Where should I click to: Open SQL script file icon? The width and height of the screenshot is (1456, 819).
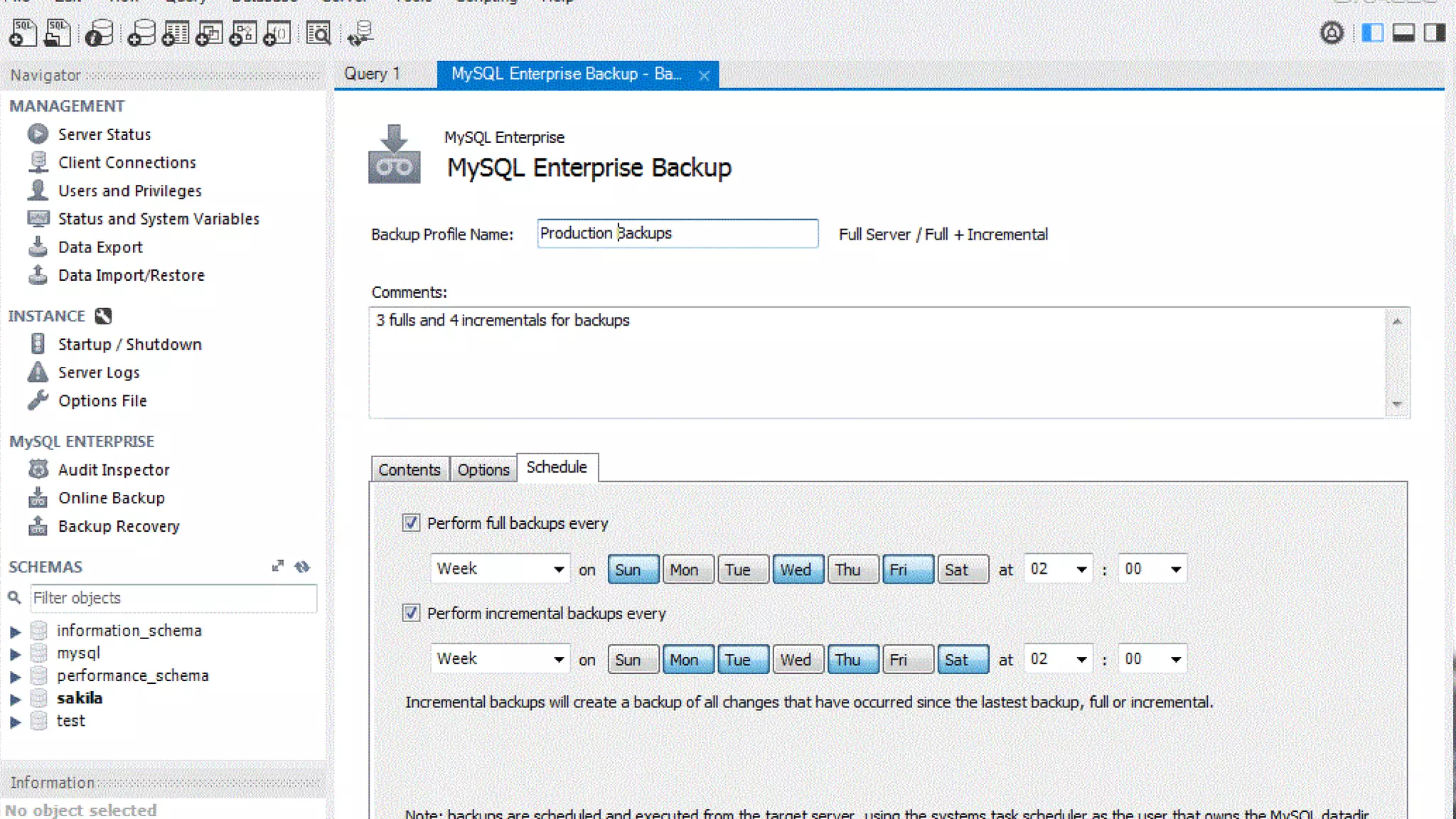(58, 33)
